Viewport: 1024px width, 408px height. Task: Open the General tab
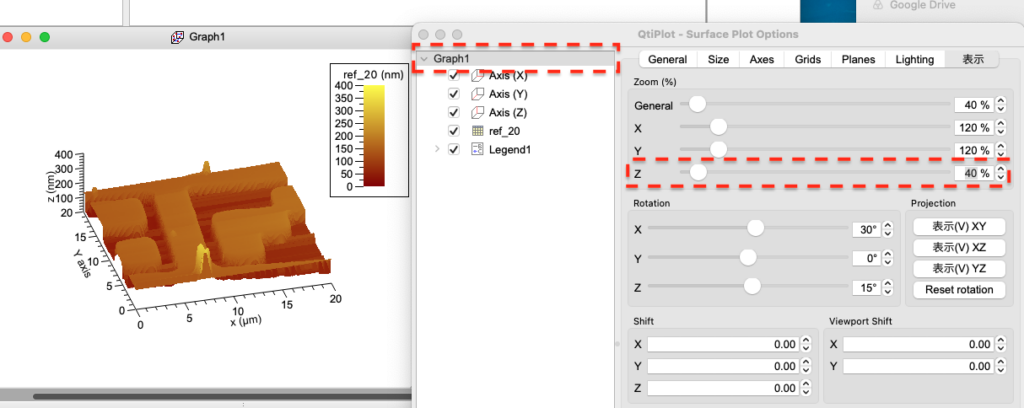667,59
